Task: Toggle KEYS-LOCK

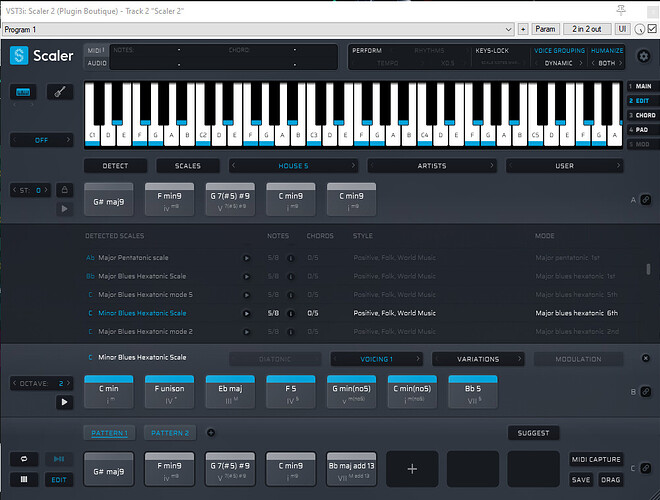Action: 492,51
